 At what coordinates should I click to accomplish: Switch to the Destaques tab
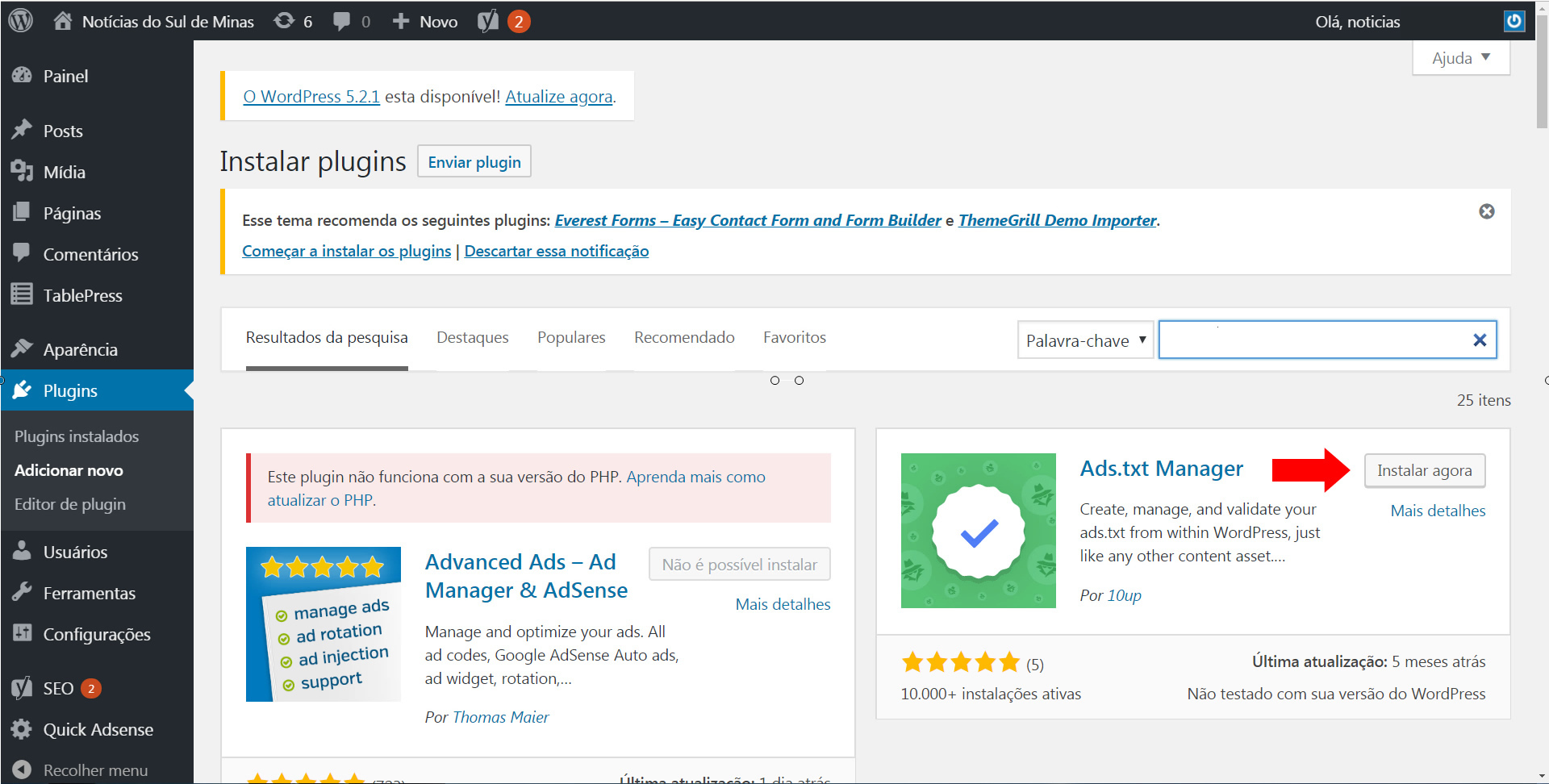click(x=473, y=337)
